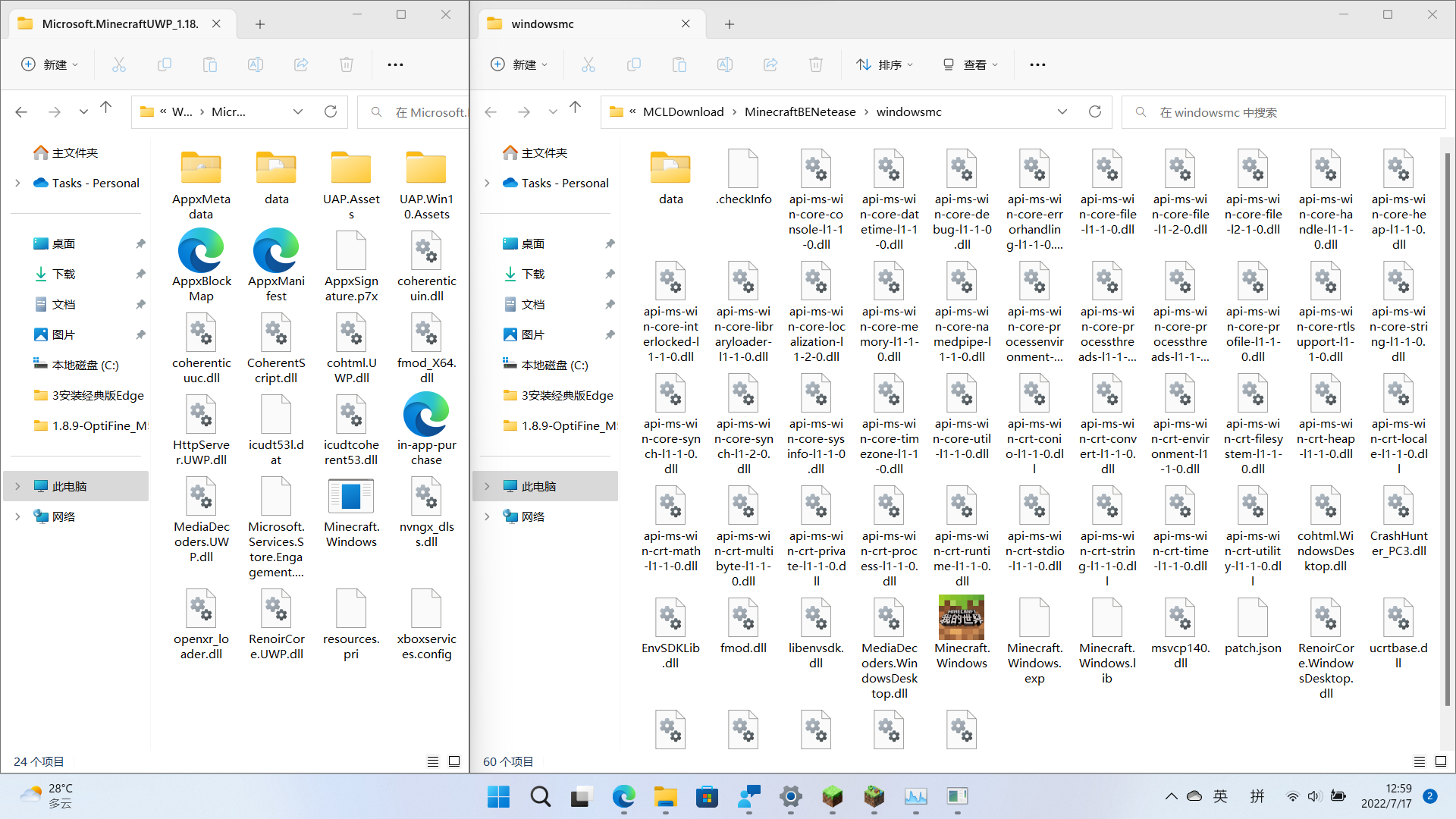Refresh the windowsmc folder view
This screenshot has width=1456, height=819.
[1095, 112]
